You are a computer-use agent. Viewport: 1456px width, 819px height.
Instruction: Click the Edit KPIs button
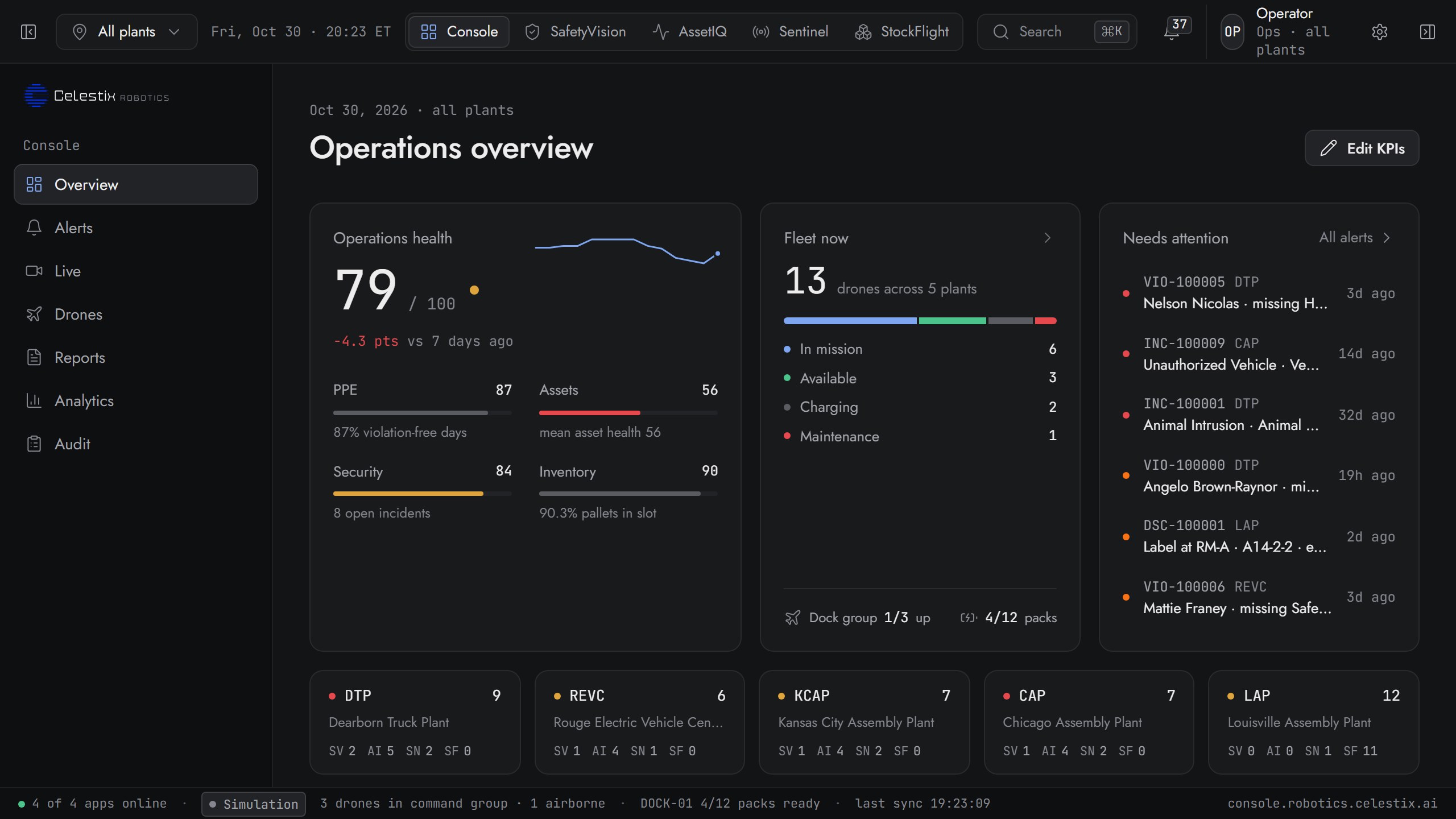click(1362, 148)
